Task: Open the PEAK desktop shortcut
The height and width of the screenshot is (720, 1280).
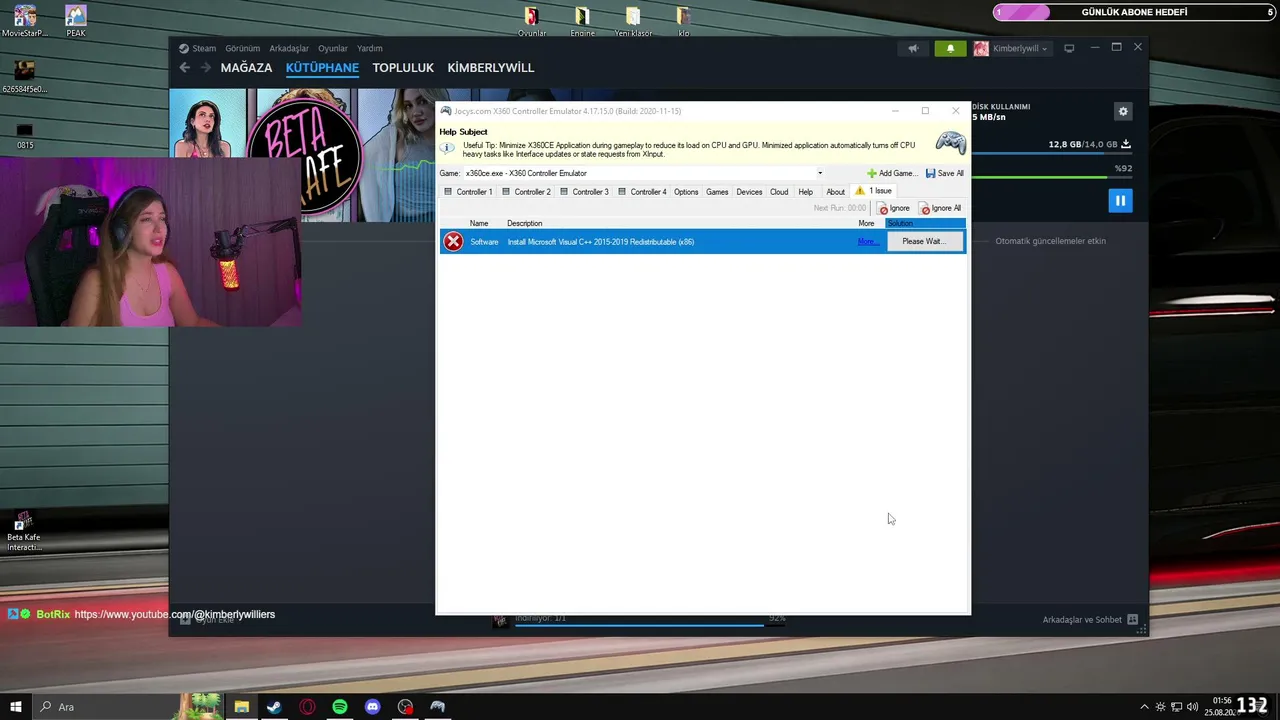Action: point(76,21)
